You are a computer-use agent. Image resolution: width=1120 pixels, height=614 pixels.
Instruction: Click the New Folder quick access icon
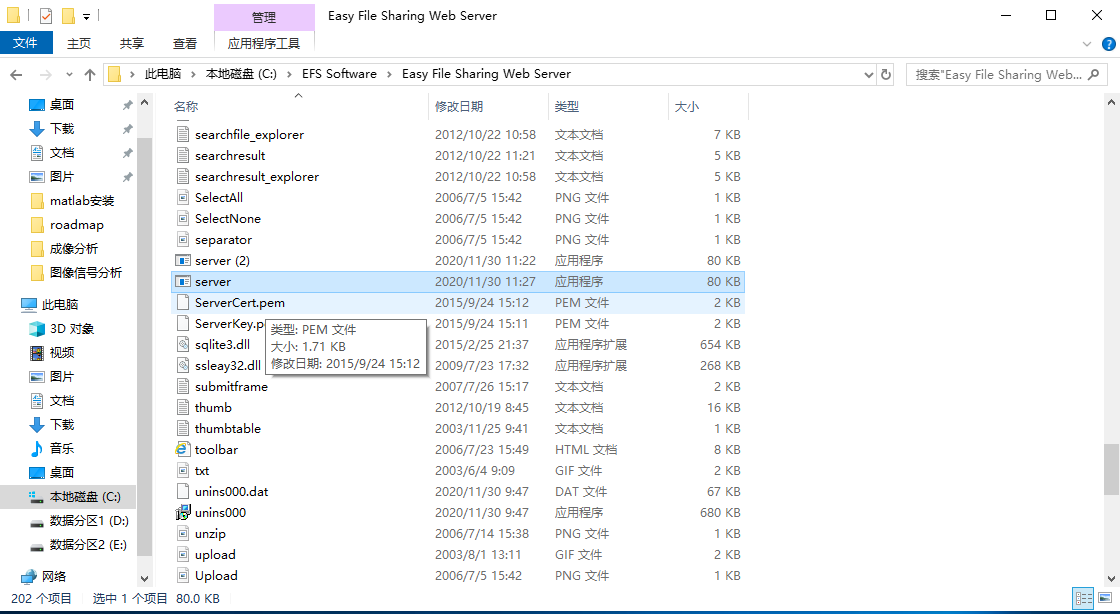coord(69,16)
